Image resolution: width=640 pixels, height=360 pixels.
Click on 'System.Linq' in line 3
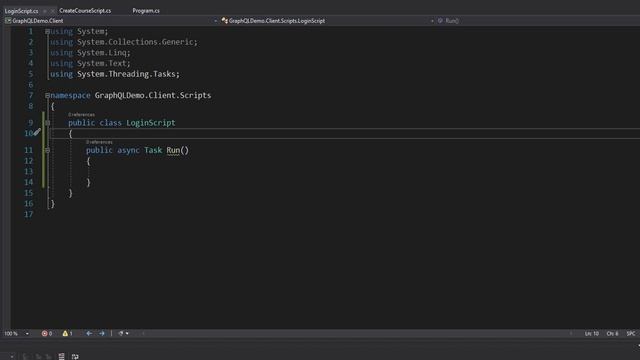click(102, 53)
